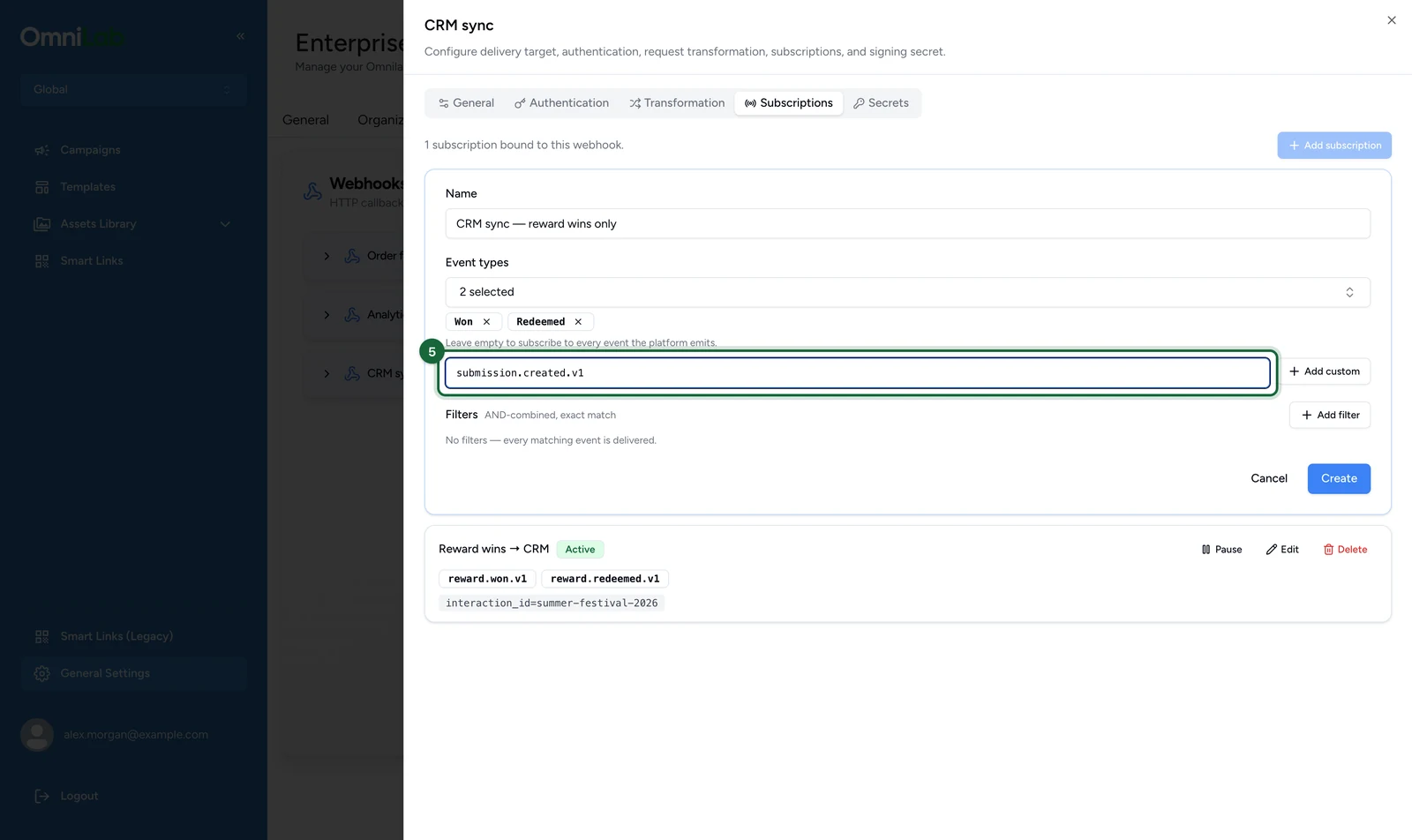The image size is (1412, 840).
Task: Open the Secrets tab
Action: pyautogui.click(x=881, y=103)
